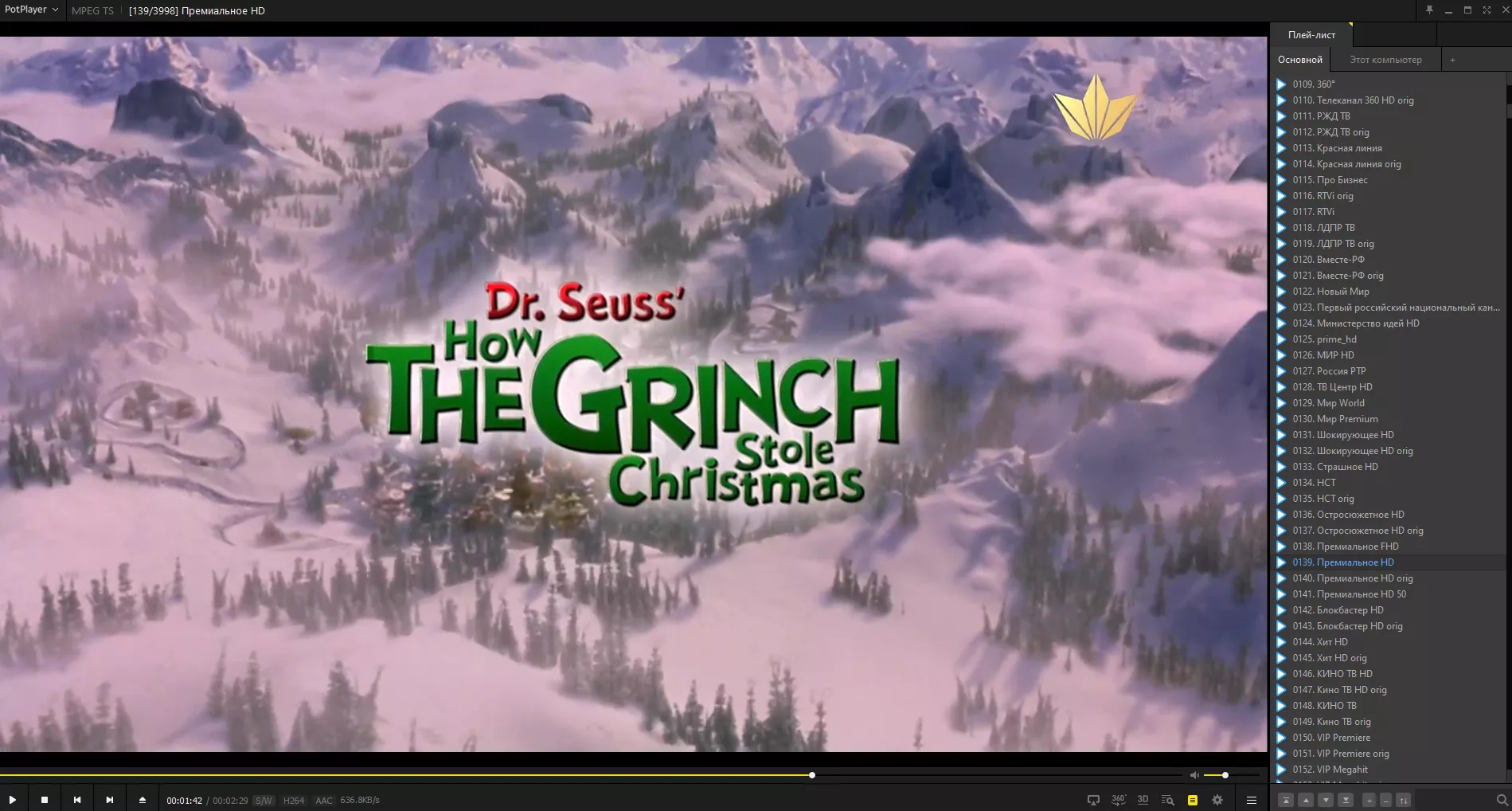Screen dimensions: 1512x811
Task: Mute the audio with speaker icon
Action: 1194,775
